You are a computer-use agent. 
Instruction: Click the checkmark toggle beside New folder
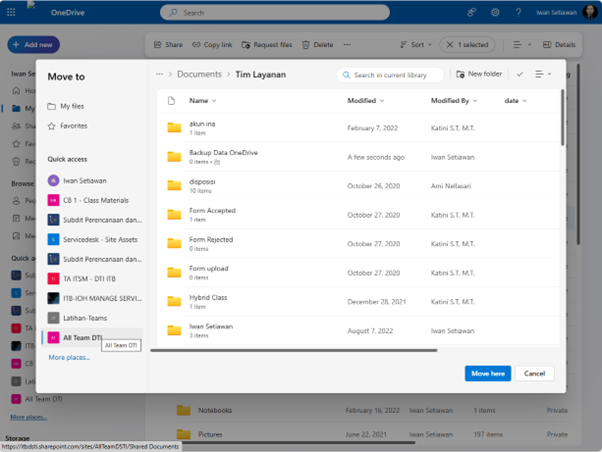520,75
